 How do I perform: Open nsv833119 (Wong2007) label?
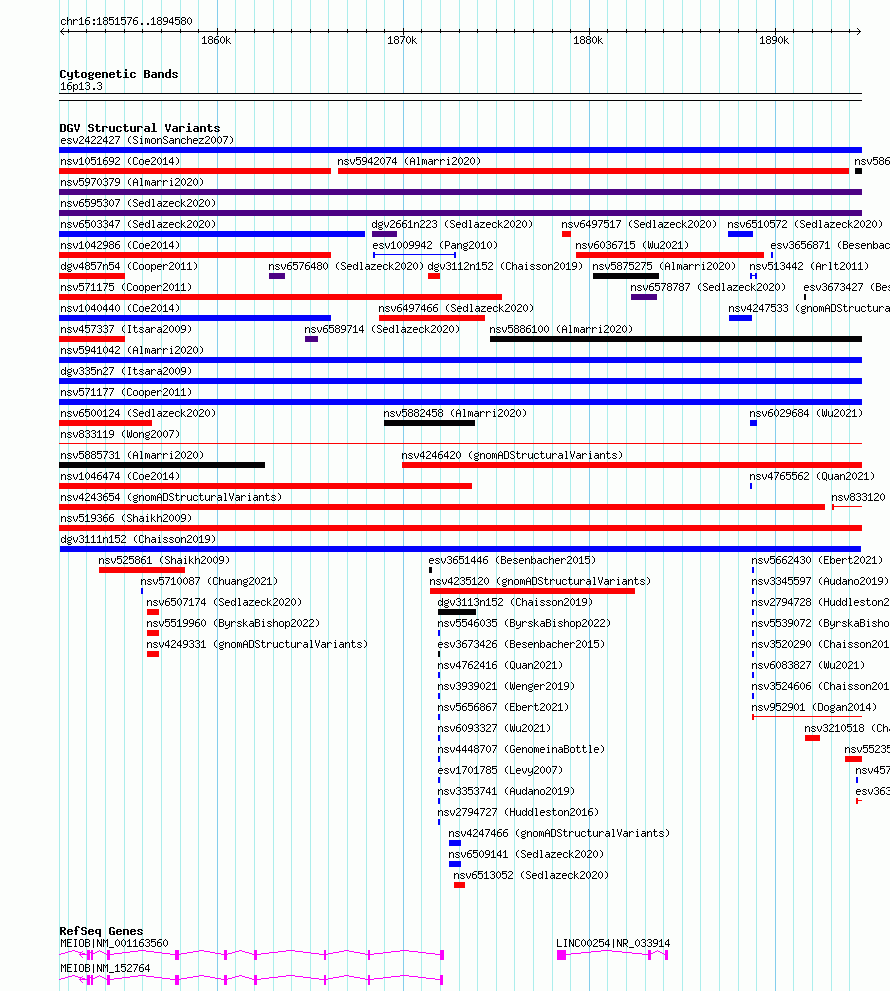120,434
